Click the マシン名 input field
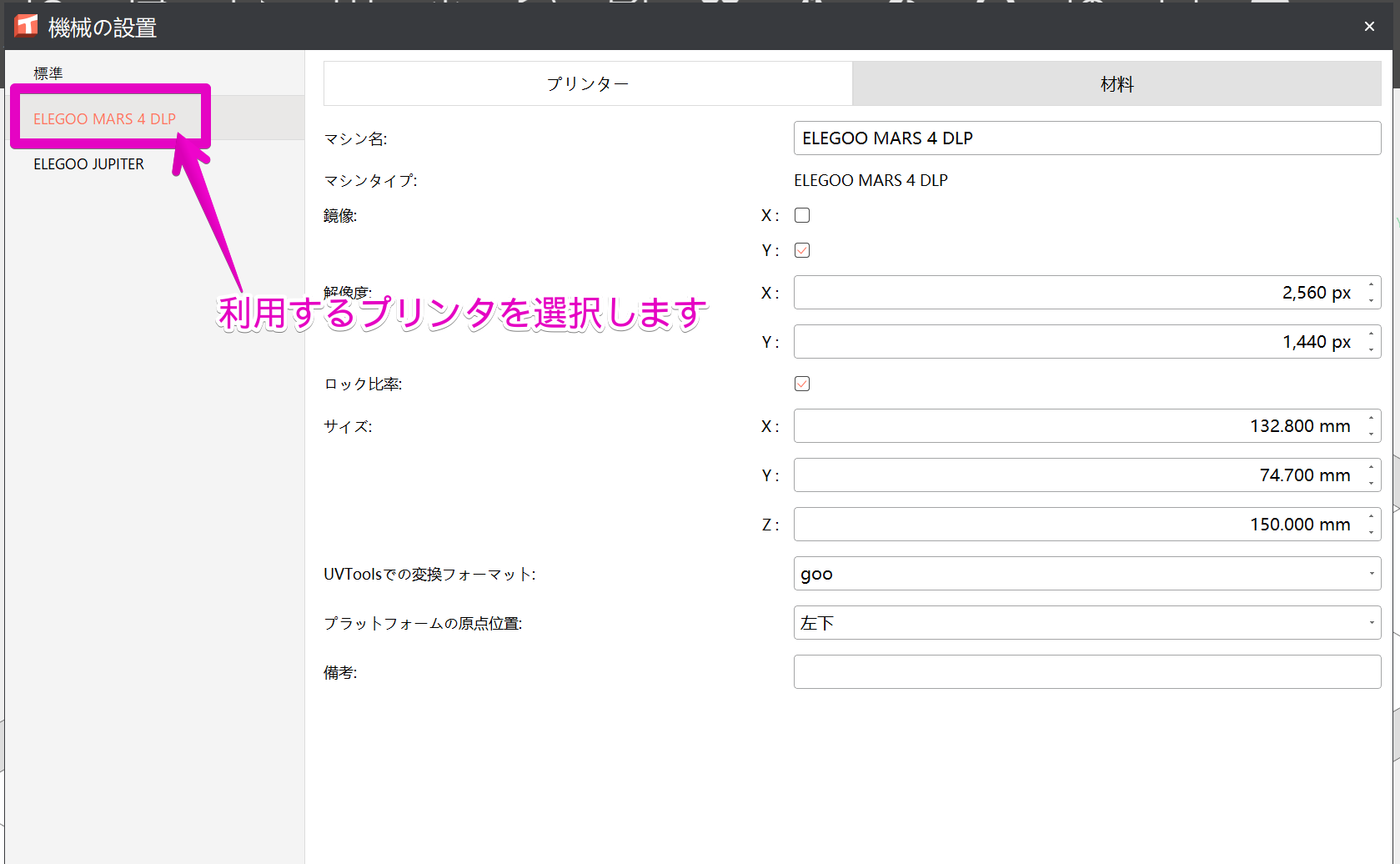This screenshot has height=864, width=1400. tap(1087, 138)
